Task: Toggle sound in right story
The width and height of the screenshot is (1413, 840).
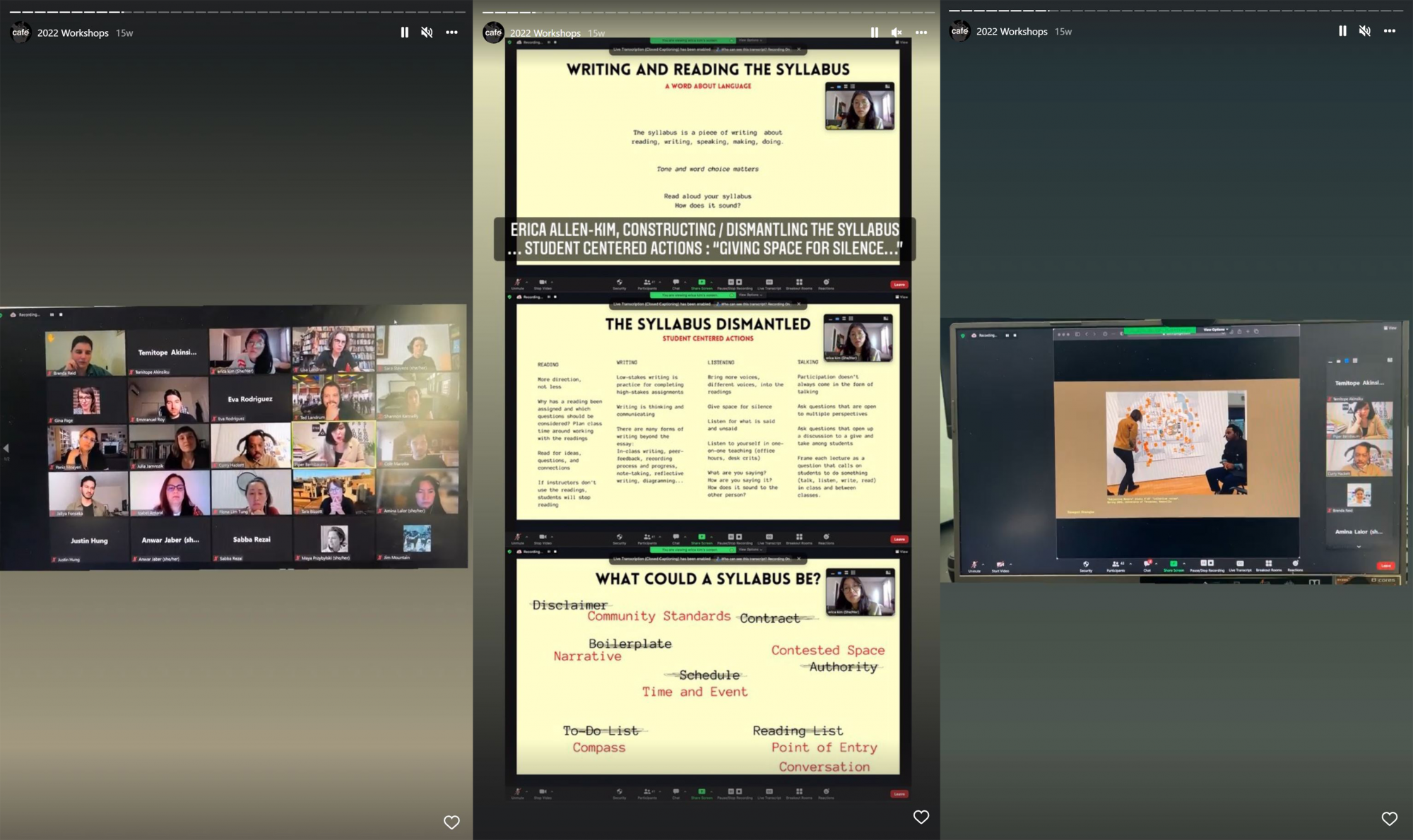Action: (x=1365, y=31)
